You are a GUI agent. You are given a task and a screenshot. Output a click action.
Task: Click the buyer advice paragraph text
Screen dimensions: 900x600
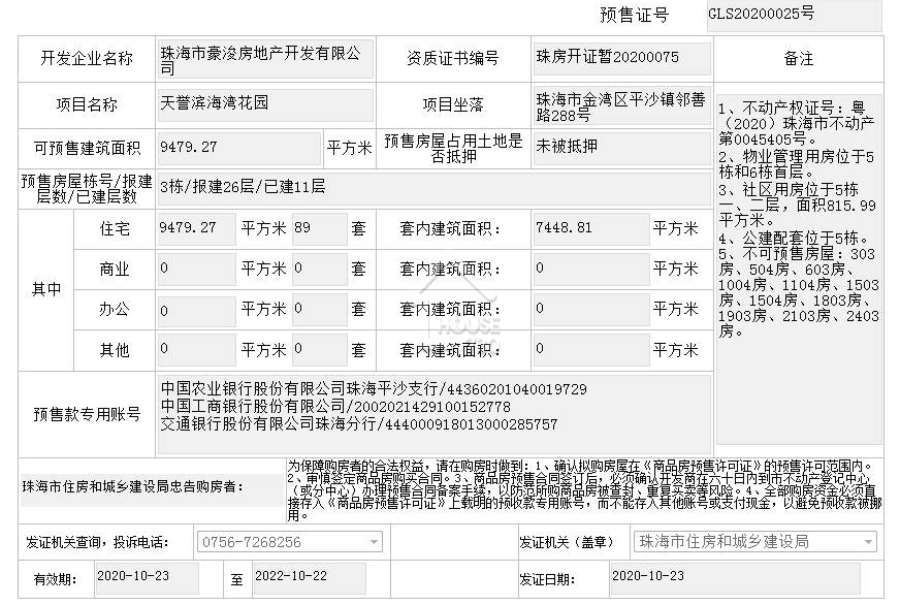[584, 491]
